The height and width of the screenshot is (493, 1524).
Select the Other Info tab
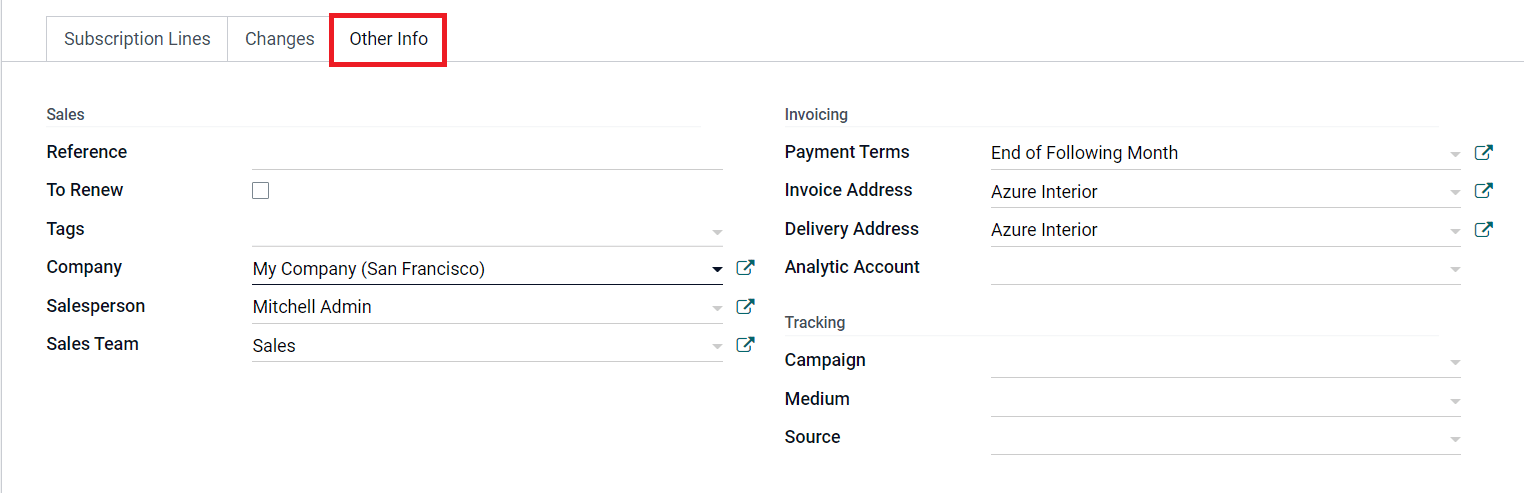point(388,39)
